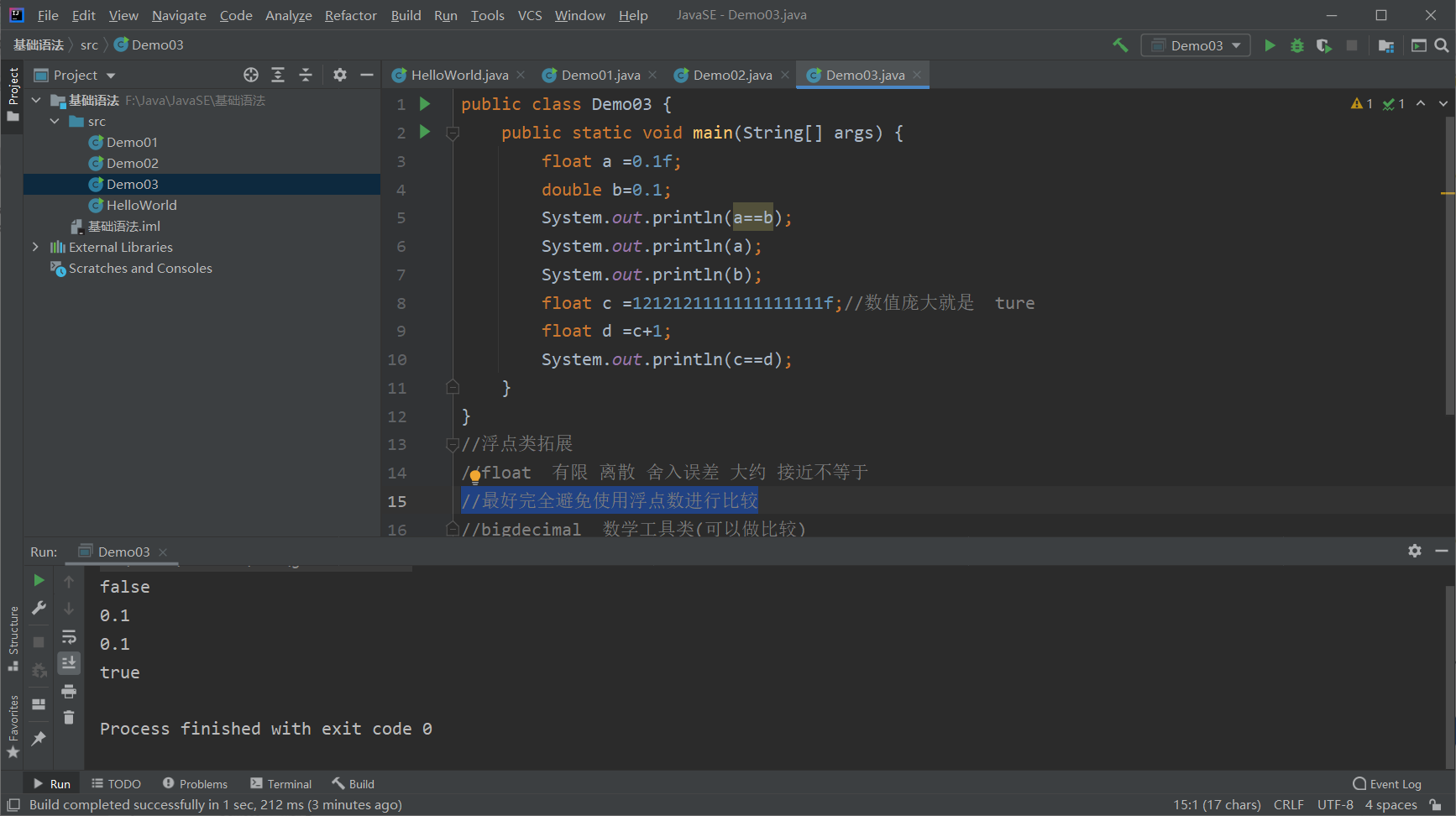Clear the console with trash icon

(69, 718)
